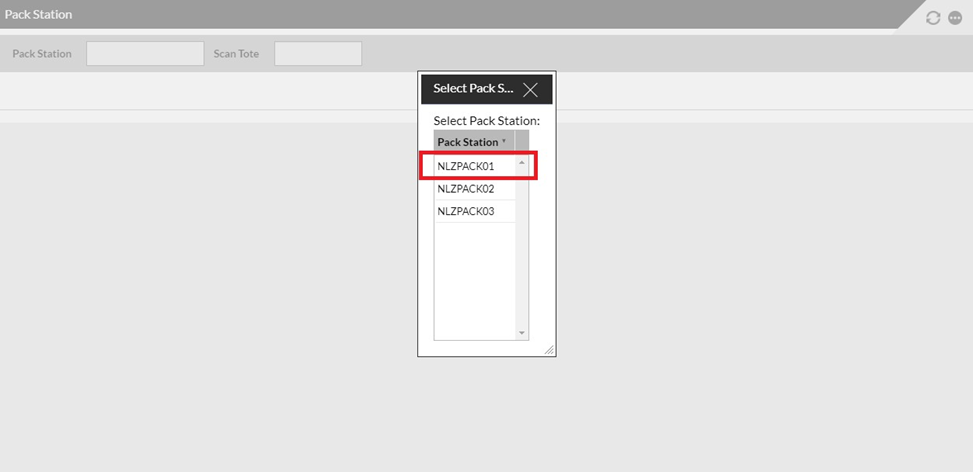973x472 pixels.
Task: Click the Select Pack S... dialog title bar
Action: [x=472, y=89]
